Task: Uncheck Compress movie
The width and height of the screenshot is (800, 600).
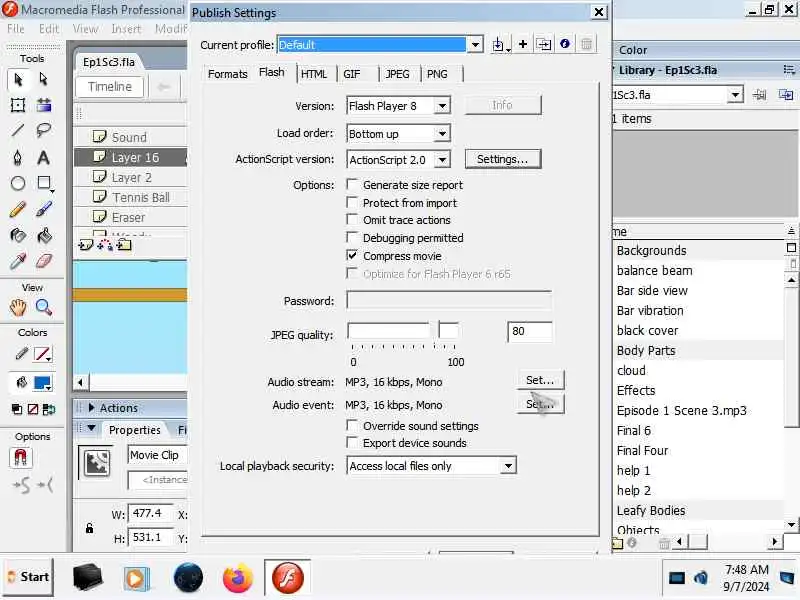Action: 352,255
